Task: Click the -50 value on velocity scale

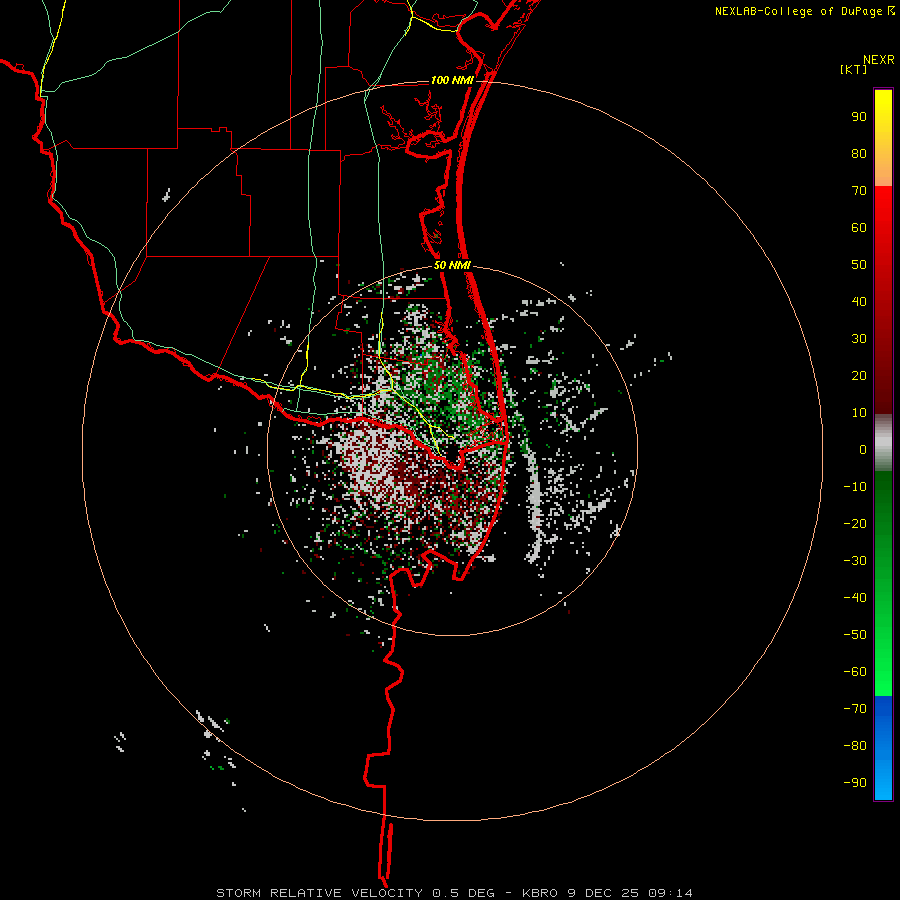Action: pos(855,635)
